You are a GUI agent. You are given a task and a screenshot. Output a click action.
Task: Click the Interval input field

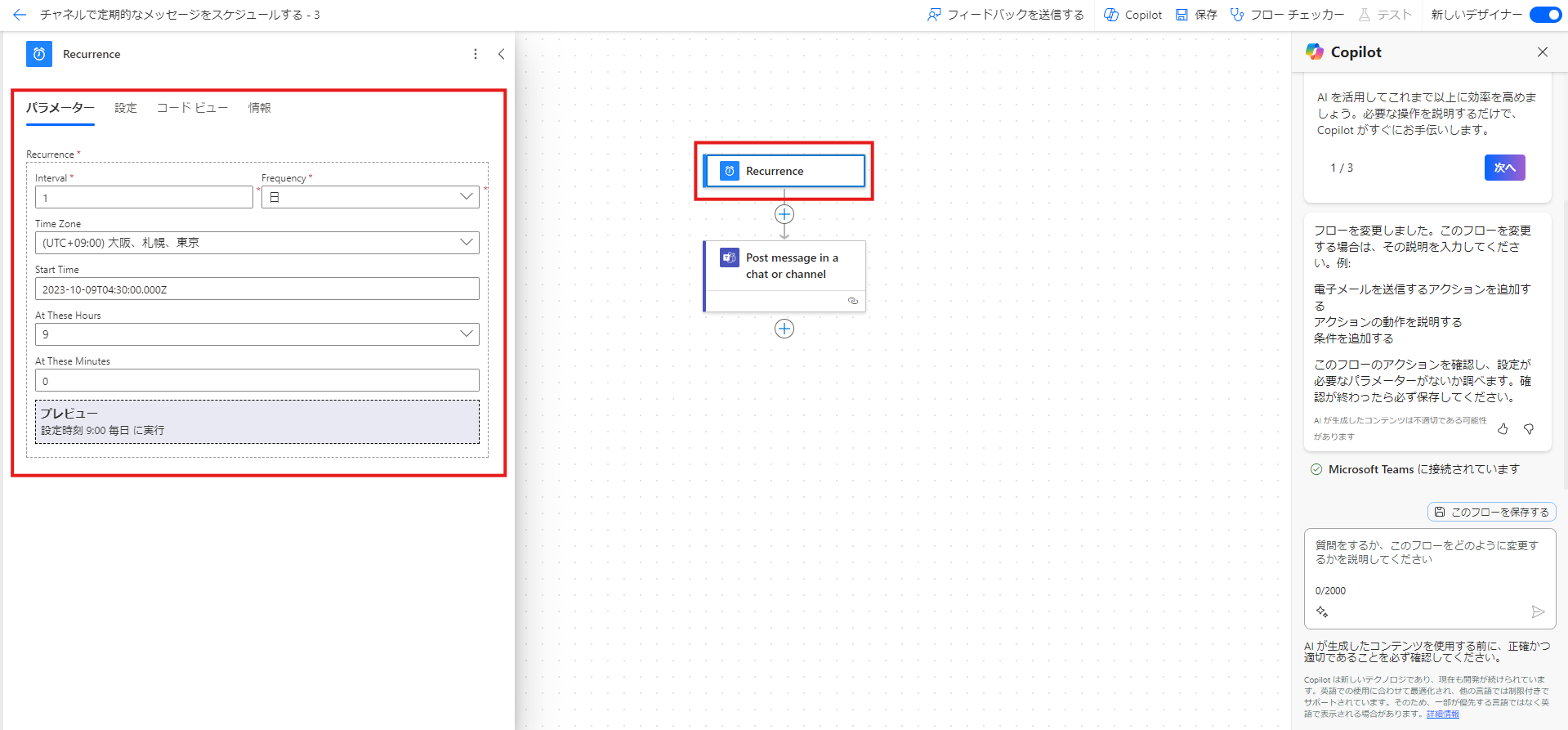[144, 197]
